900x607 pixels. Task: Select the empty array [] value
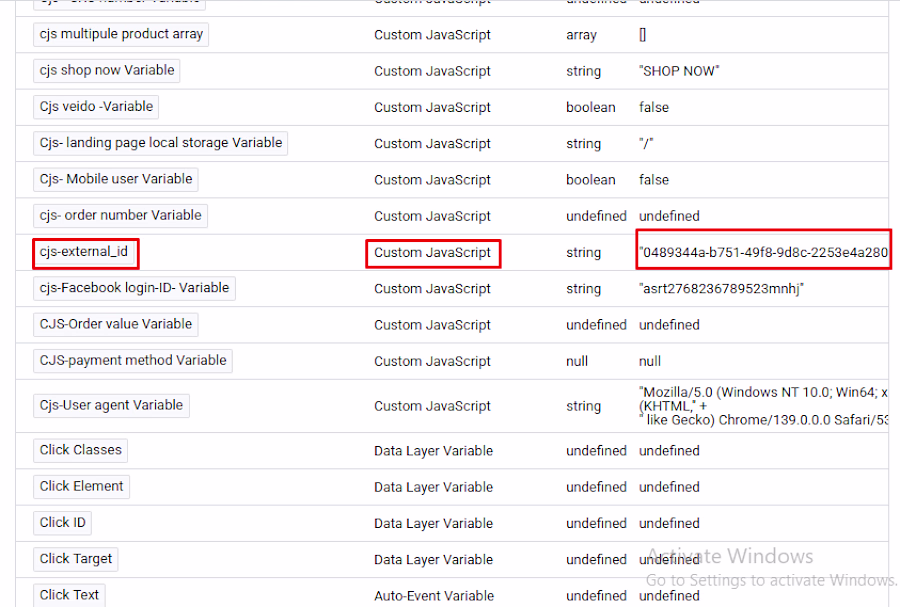[642, 35]
